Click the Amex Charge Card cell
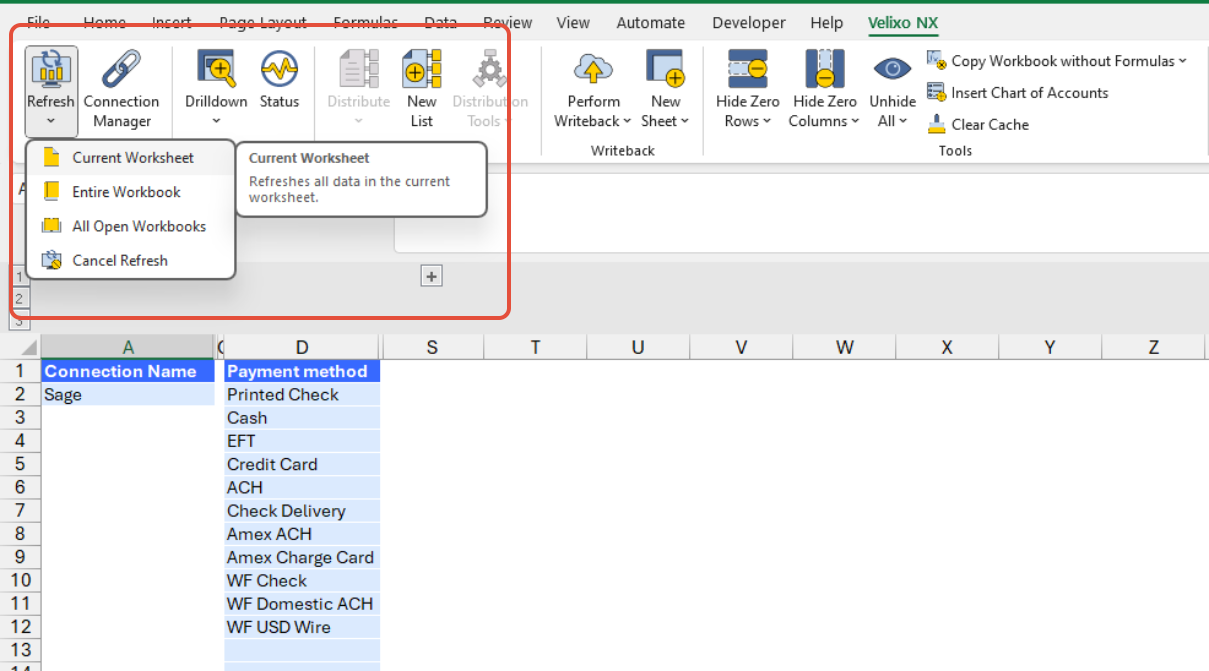 coord(302,557)
